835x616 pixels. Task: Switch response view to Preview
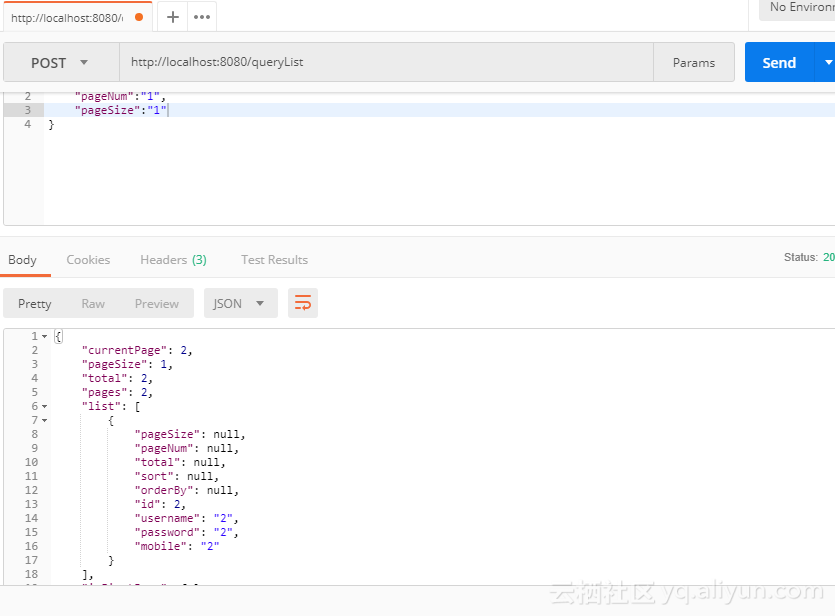tap(157, 304)
